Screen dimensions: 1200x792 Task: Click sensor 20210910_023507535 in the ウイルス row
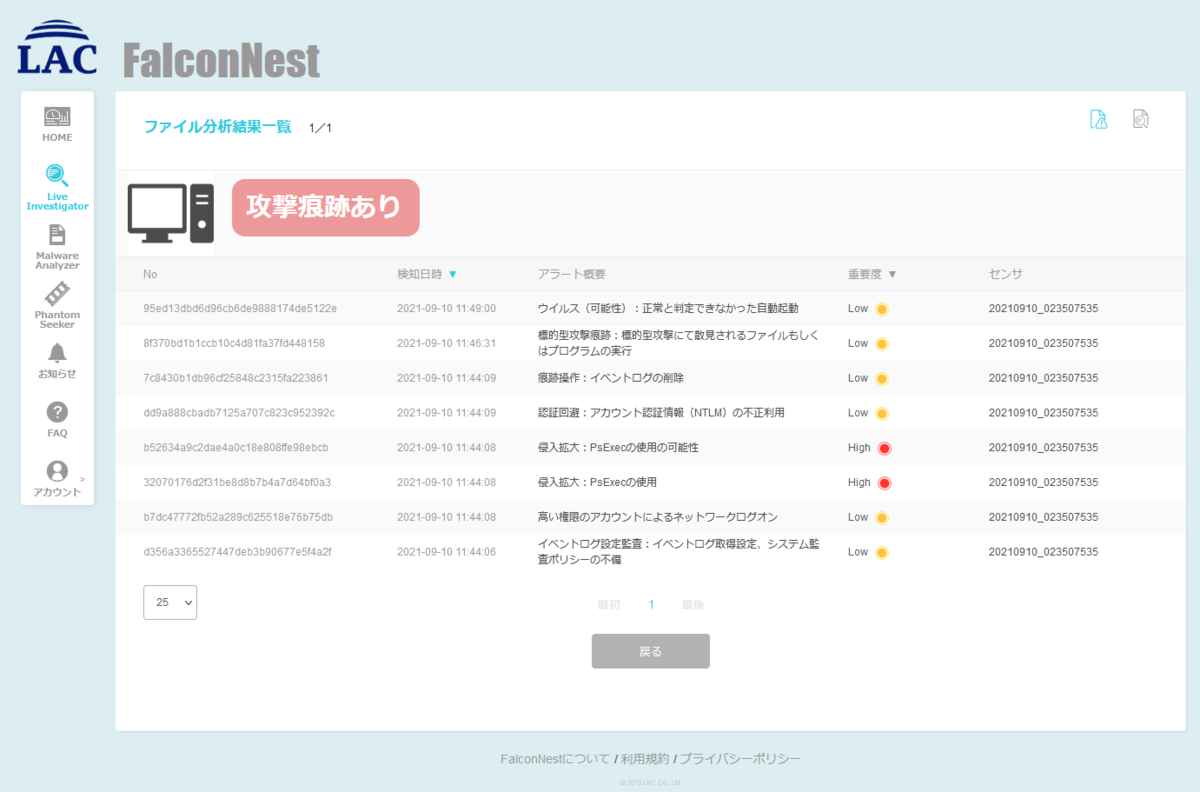click(1043, 308)
